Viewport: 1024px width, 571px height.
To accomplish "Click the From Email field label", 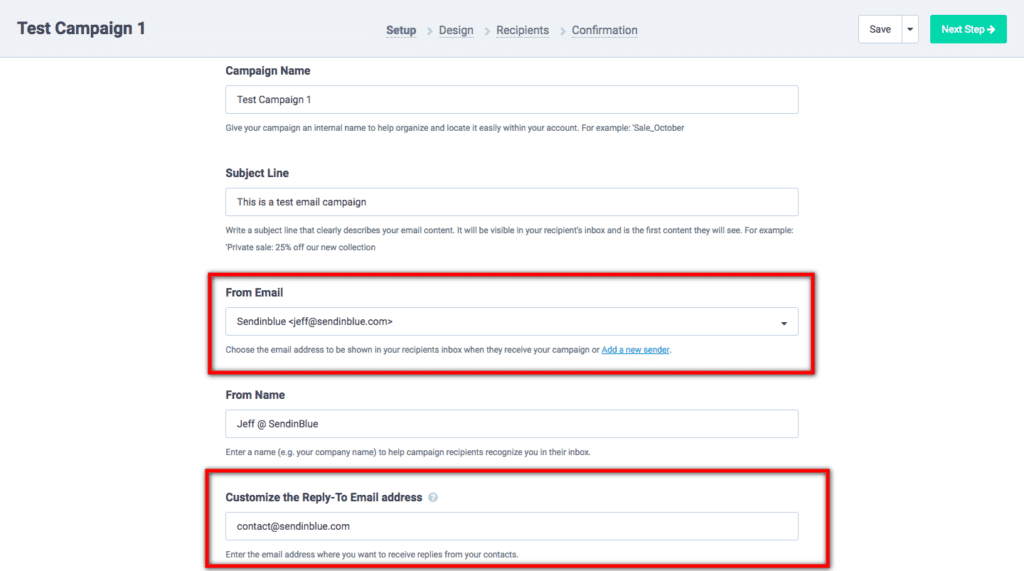I will coord(254,293).
